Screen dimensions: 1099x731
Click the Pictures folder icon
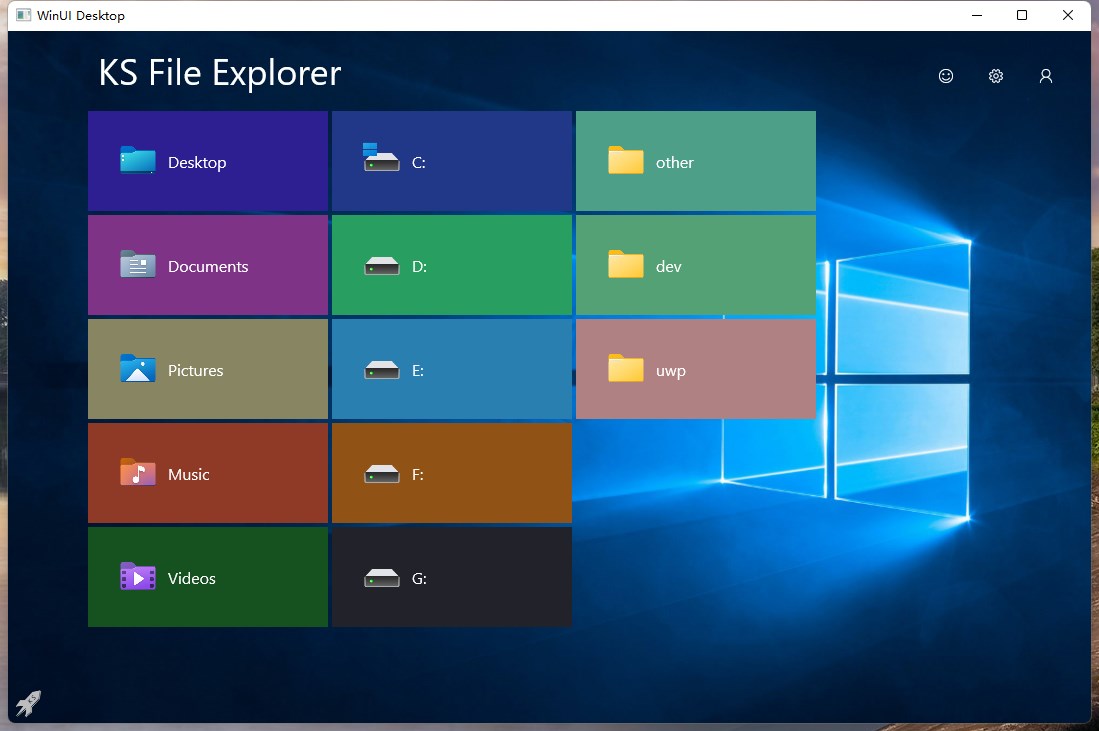click(x=137, y=368)
